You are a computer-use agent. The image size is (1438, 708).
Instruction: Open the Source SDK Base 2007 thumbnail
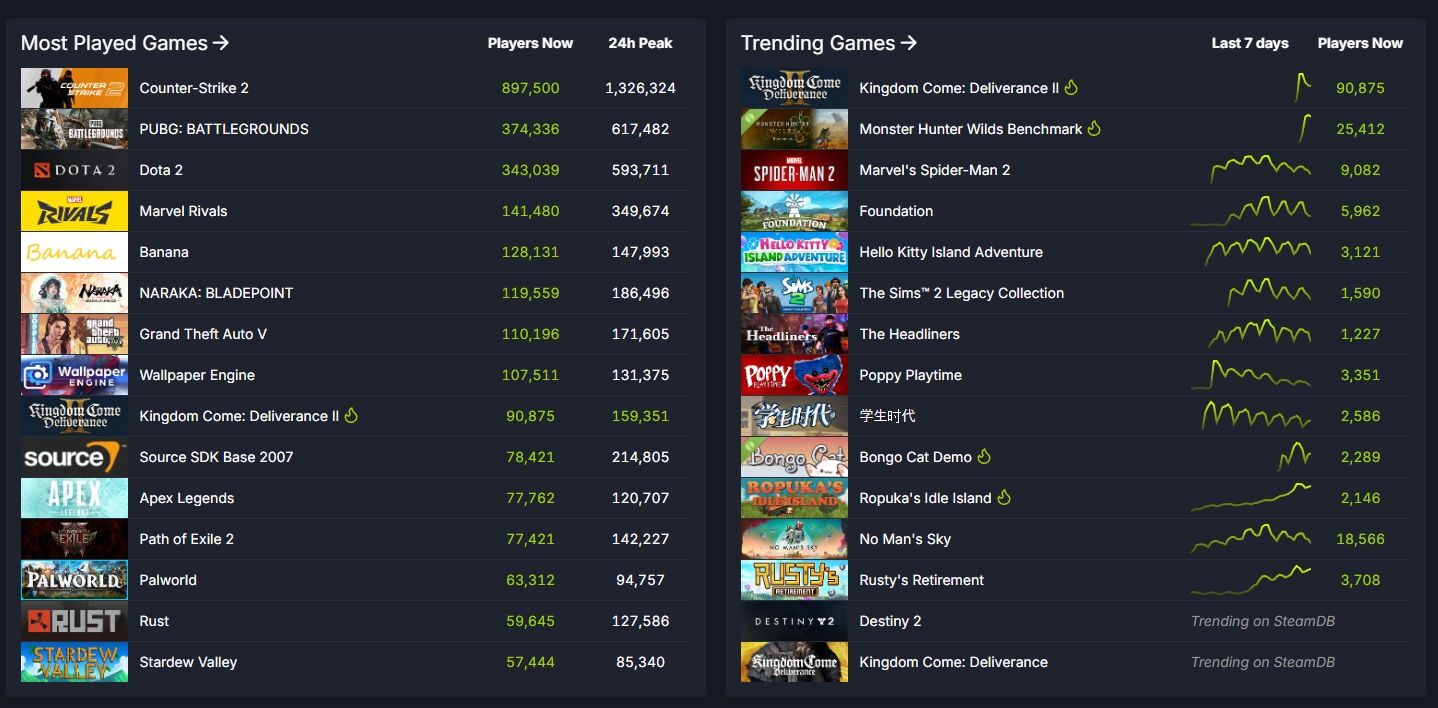click(x=74, y=457)
